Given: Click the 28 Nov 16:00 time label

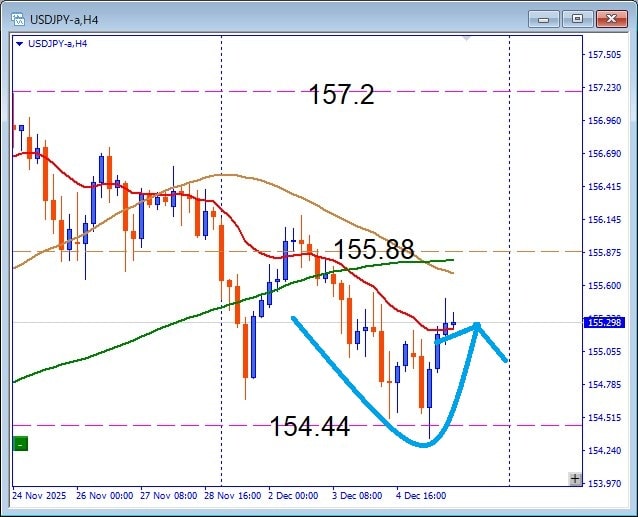Looking at the screenshot, I should pos(233,495).
